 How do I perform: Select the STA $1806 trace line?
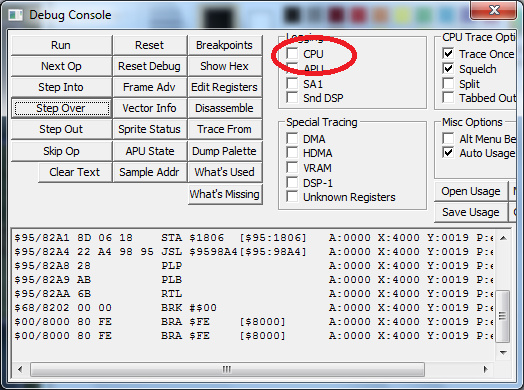[254, 238]
